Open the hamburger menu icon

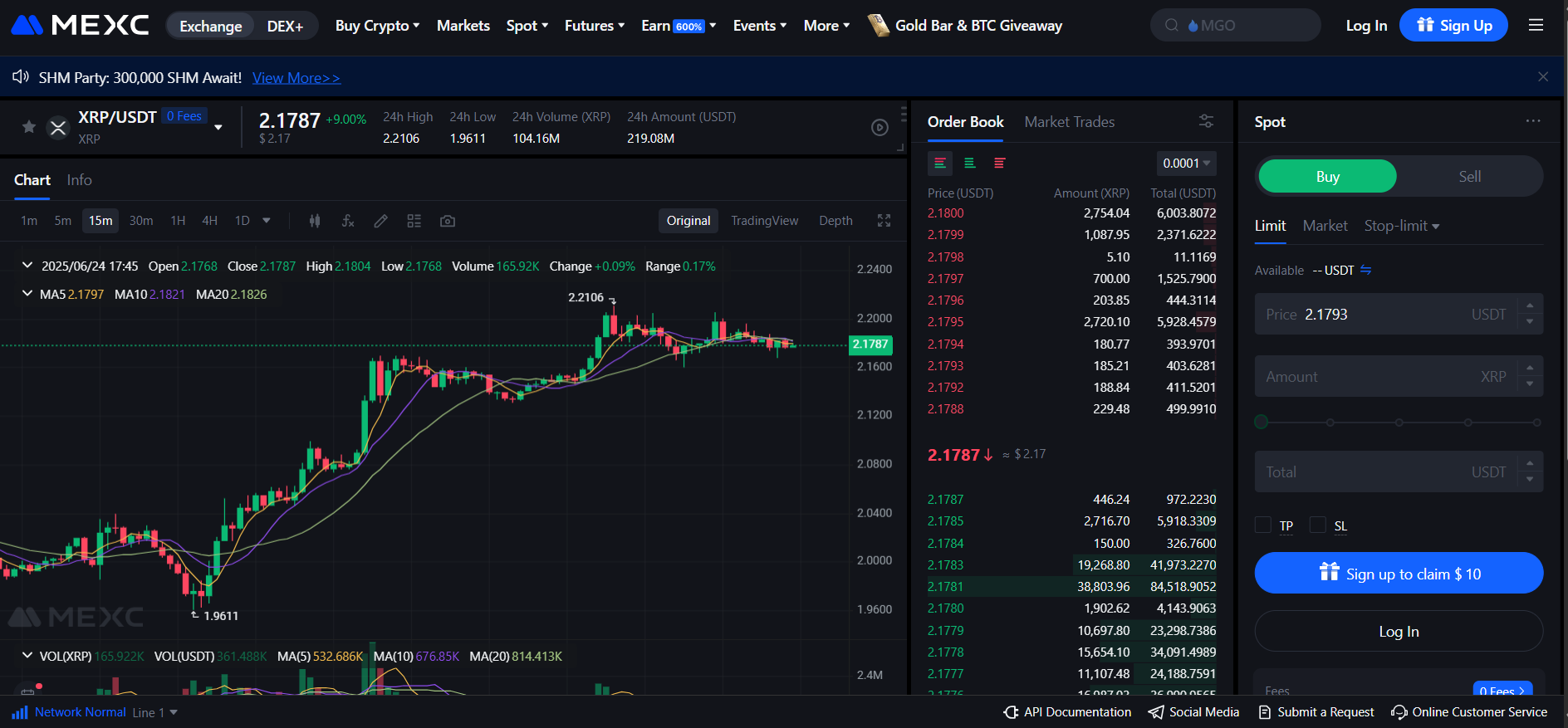click(1536, 25)
